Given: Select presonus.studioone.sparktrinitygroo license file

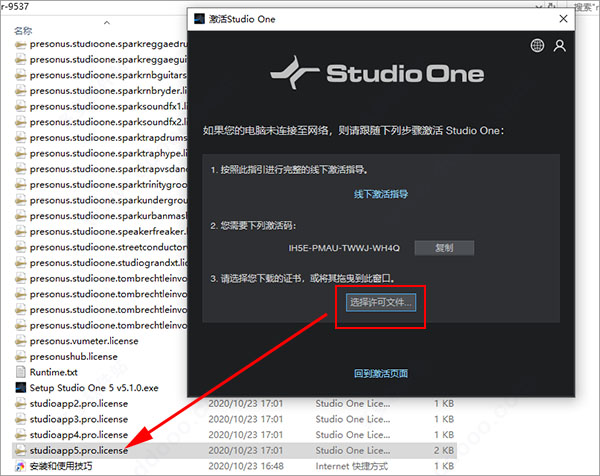Looking at the screenshot, I should [x=109, y=184].
